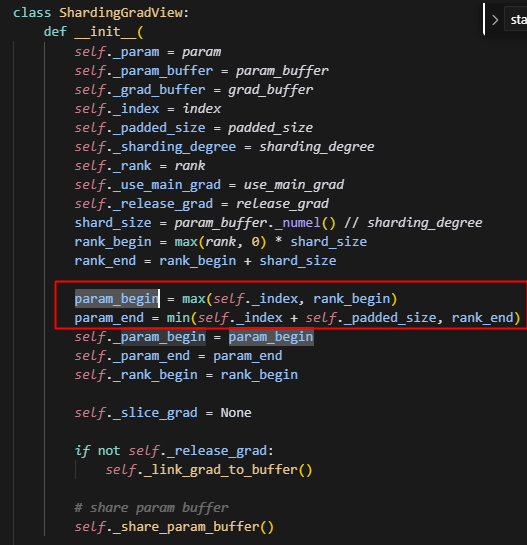Viewport: 527px width, 545px height.
Task: Click 'self._index = index' line
Action: 148,109
